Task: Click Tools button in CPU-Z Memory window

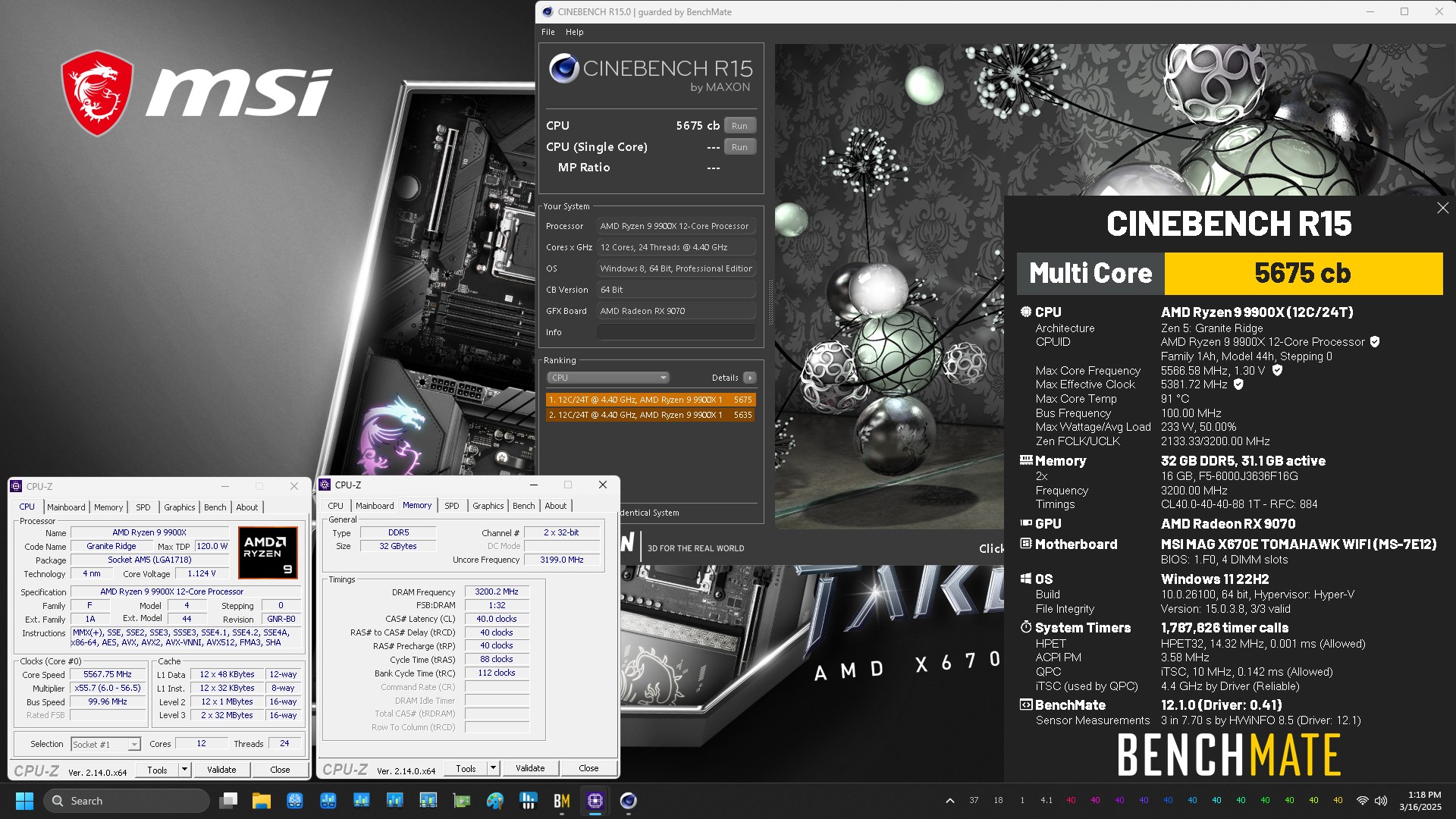Action: [x=466, y=768]
